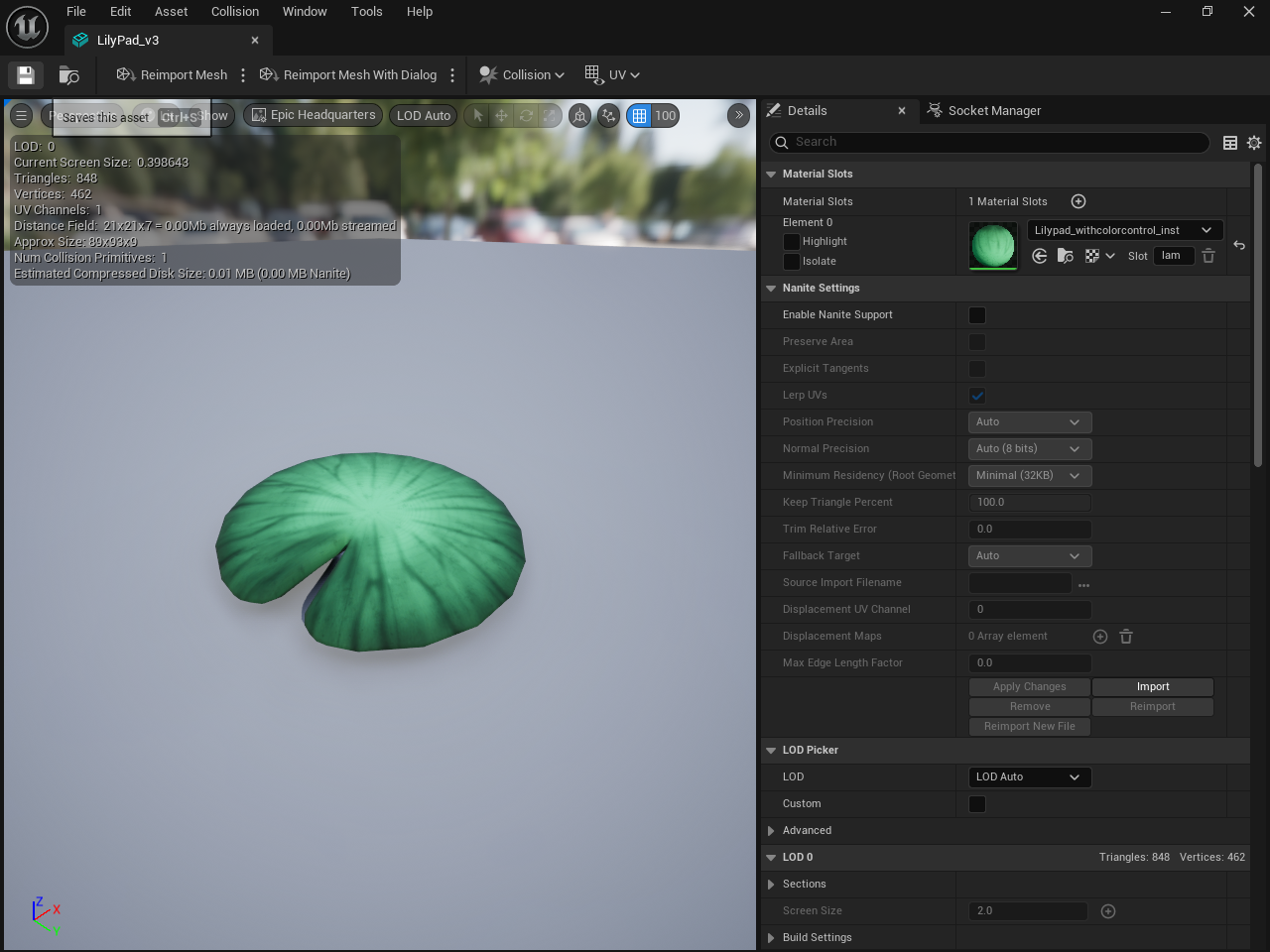Click the Nanite Import button
The width and height of the screenshot is (1270, 952).
coord(1153,687)
